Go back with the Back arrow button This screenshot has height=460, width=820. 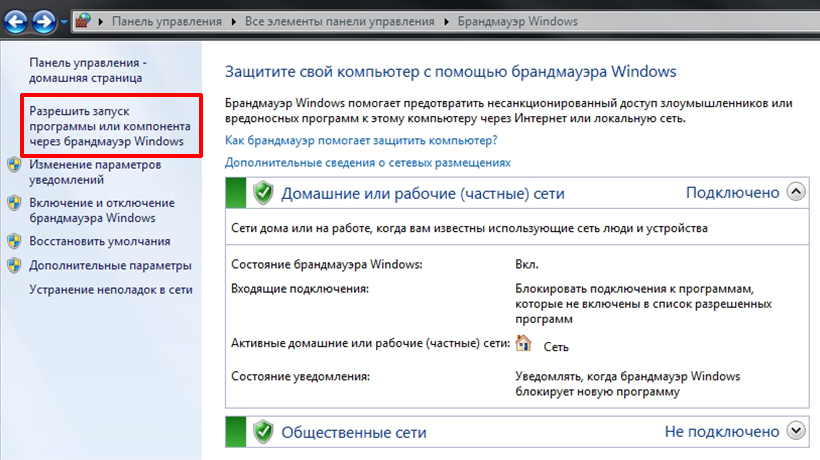(x=16, y=22)
